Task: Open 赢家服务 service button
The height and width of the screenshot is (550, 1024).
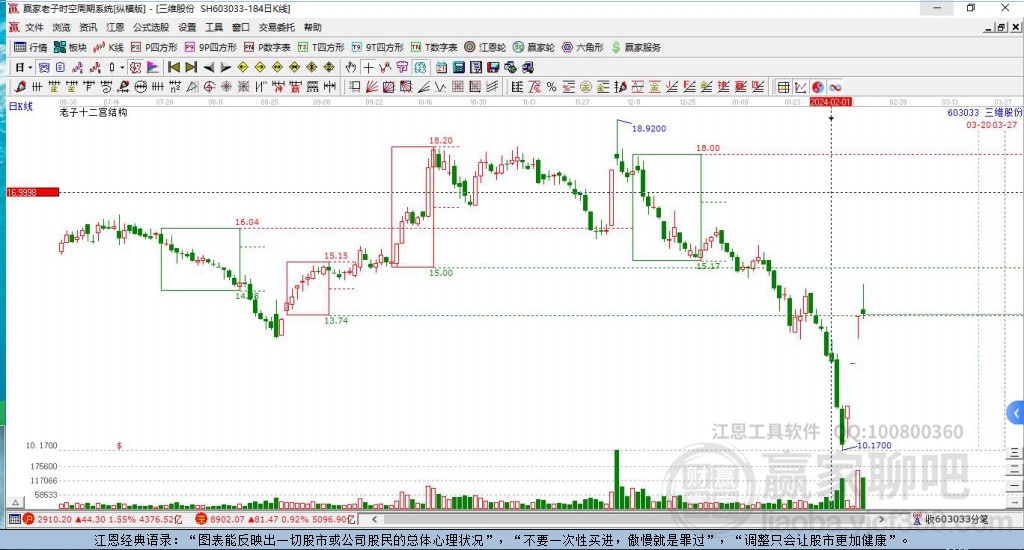Action: click(636, 47)
